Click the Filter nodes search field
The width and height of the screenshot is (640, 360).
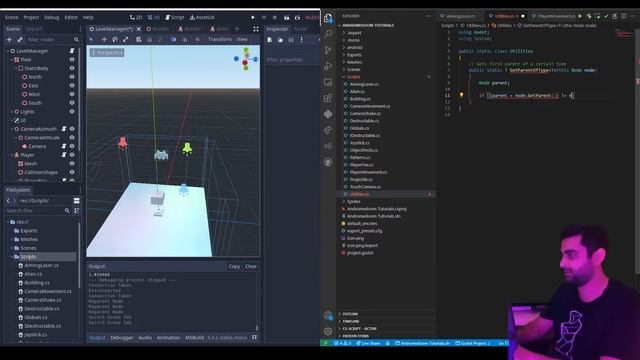(53, 40)
